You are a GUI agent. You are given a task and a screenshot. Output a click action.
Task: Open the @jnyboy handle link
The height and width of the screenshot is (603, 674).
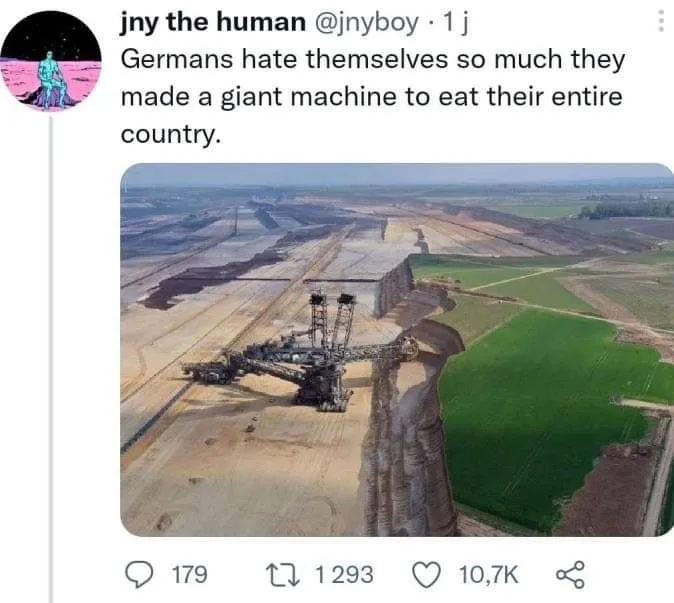click(x=367, y=23)
